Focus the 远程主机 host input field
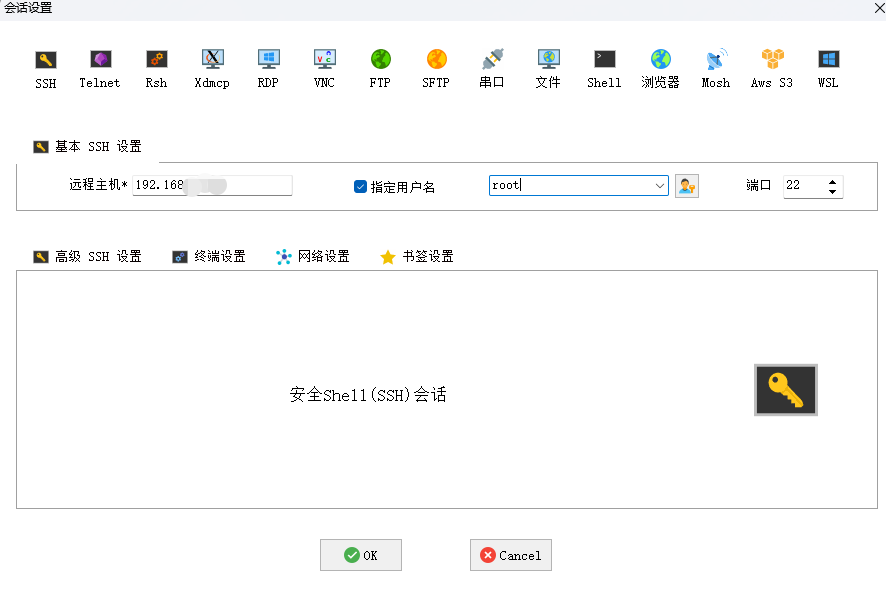This screenshot has height=592, width=886. tap(212, 185)
